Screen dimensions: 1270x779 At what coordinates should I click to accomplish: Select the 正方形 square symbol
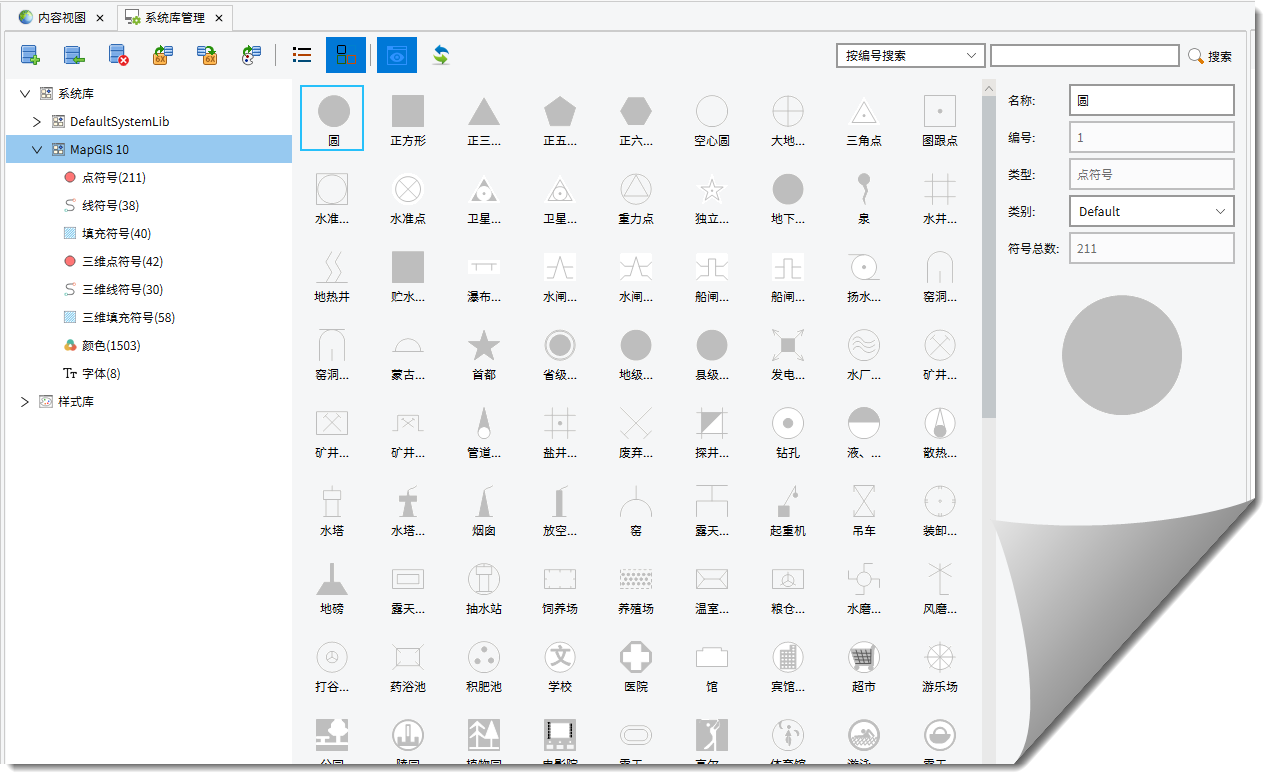click(408, 118)
